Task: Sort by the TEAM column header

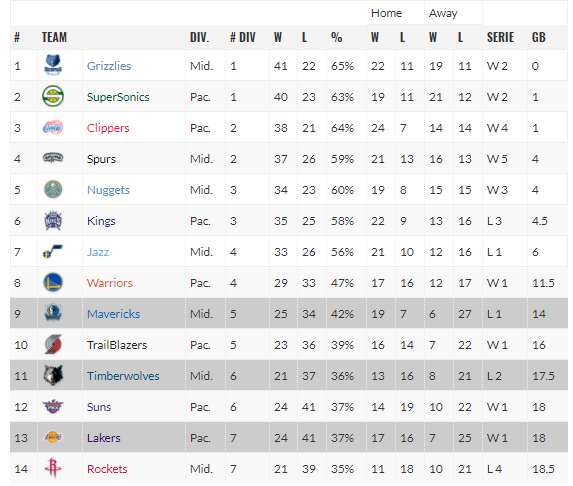Action: 54,37
